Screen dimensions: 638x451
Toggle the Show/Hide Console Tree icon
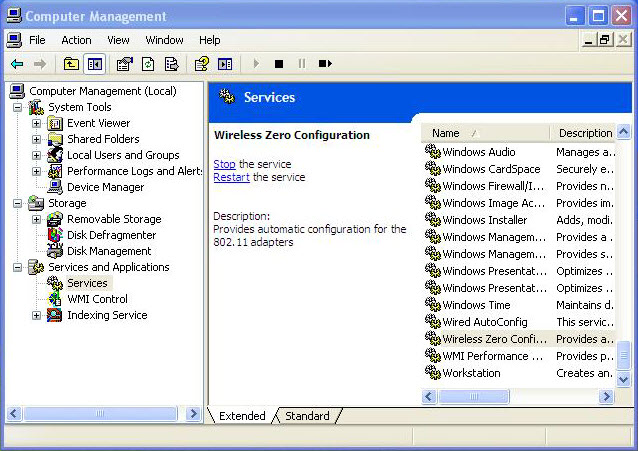[x=94, y=64]
